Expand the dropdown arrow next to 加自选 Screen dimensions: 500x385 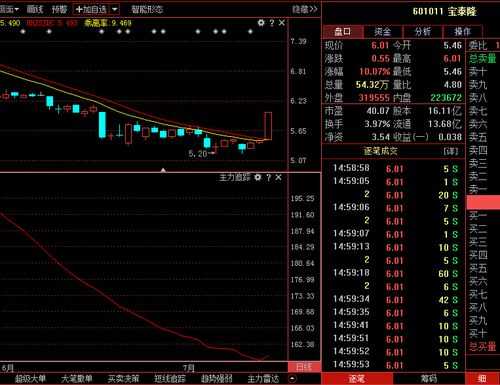point(114,9)
